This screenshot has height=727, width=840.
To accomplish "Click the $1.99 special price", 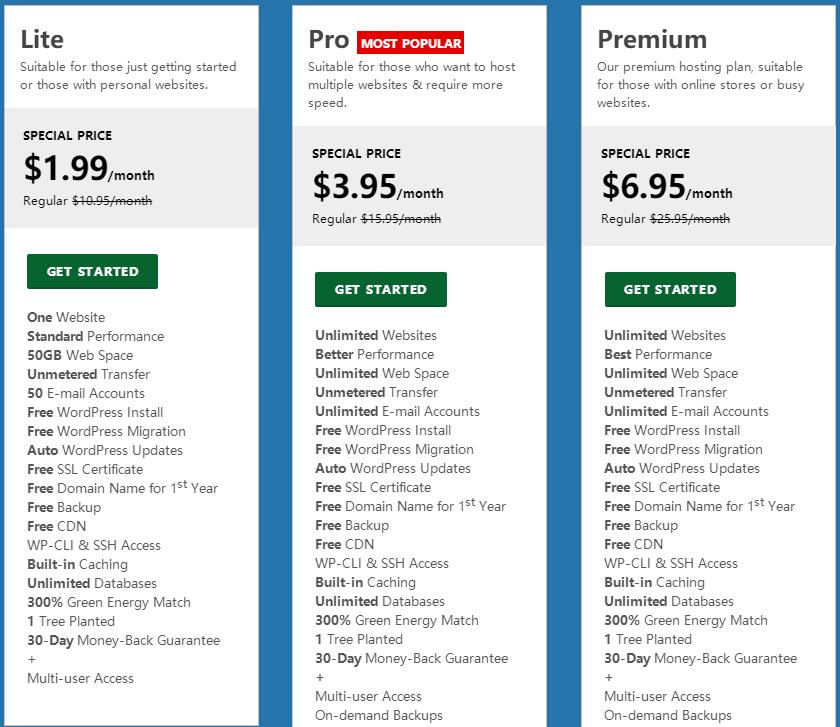I will pos(66,168).
